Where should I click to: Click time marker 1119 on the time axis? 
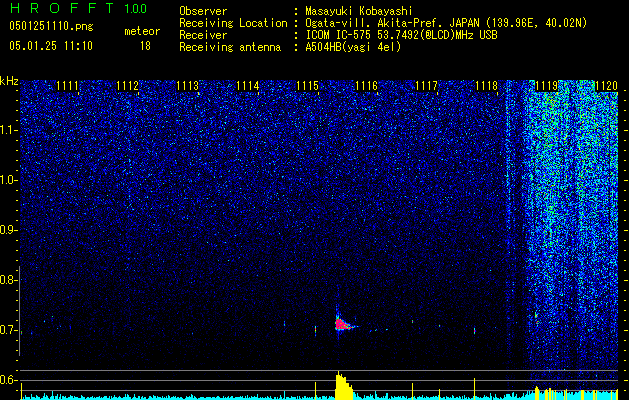[546, 86]
